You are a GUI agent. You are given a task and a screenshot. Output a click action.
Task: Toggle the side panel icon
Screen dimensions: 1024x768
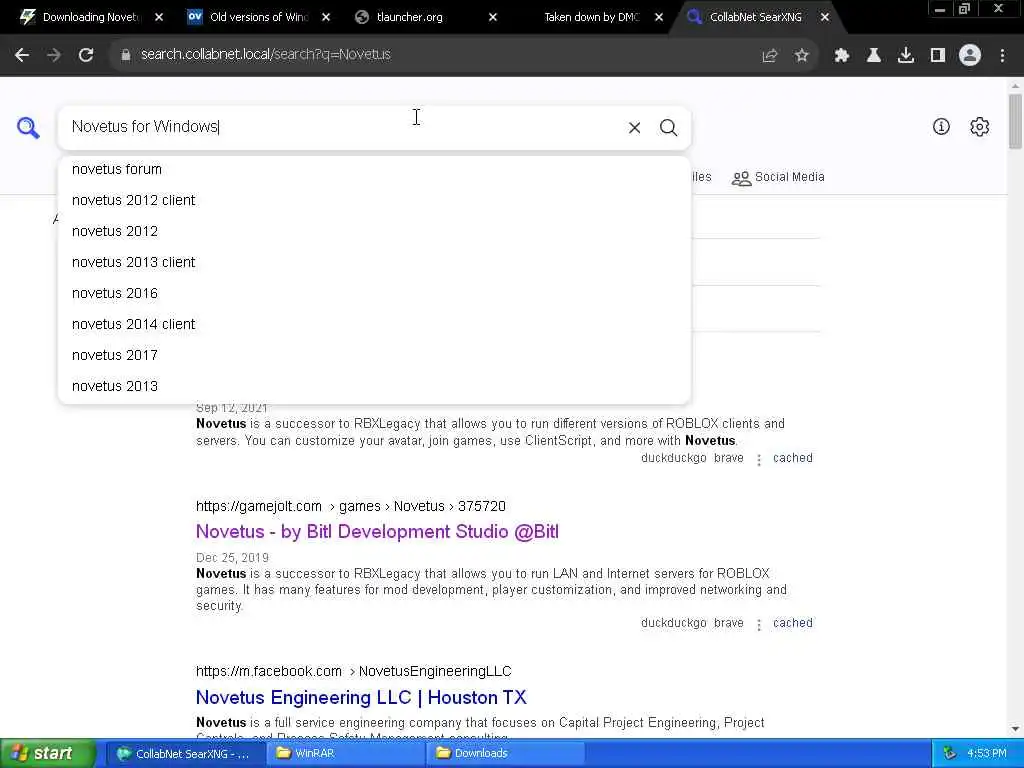[x=938, y=56]
